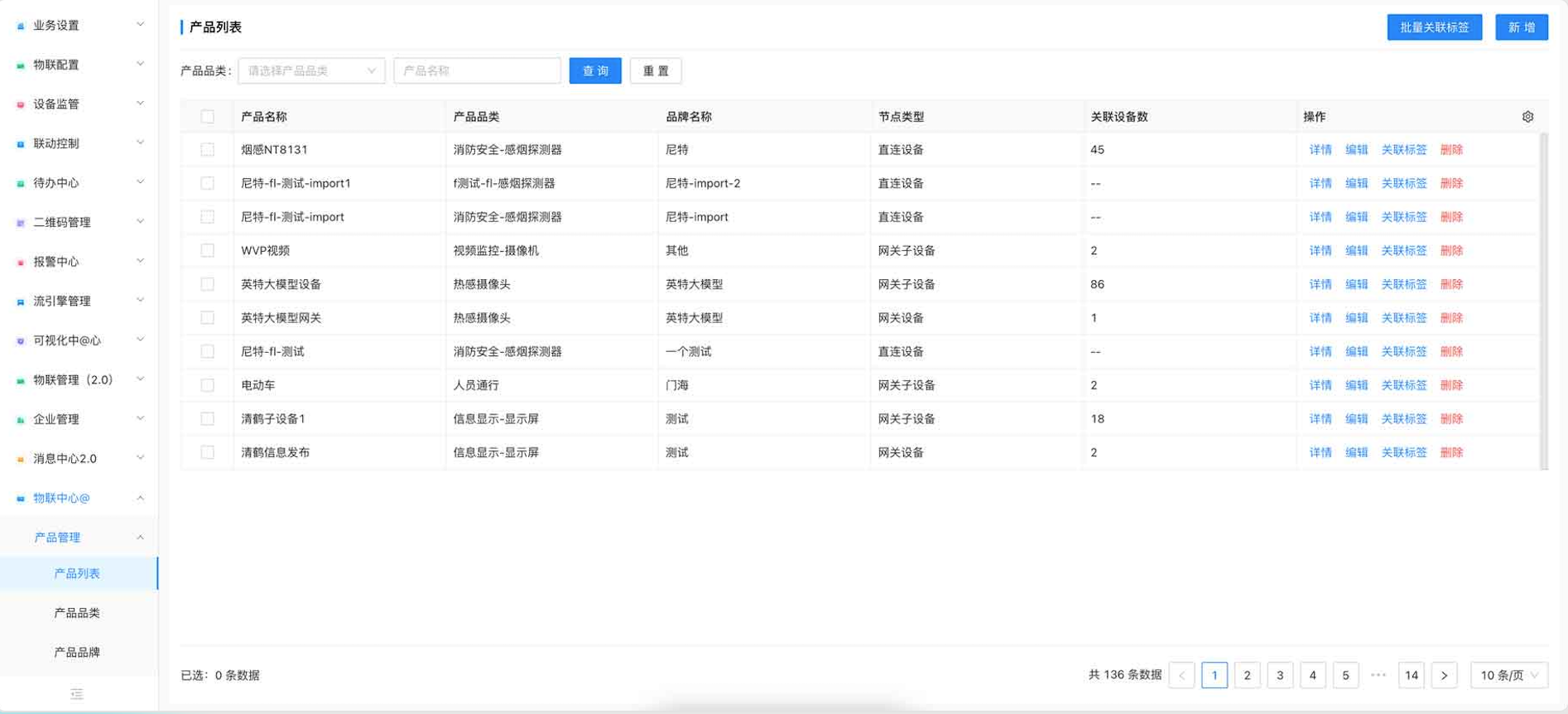Screen dimensions: 1568x714
Task: Click the 消息中心2.0 sidebar icon
Action: click(21, 459)
